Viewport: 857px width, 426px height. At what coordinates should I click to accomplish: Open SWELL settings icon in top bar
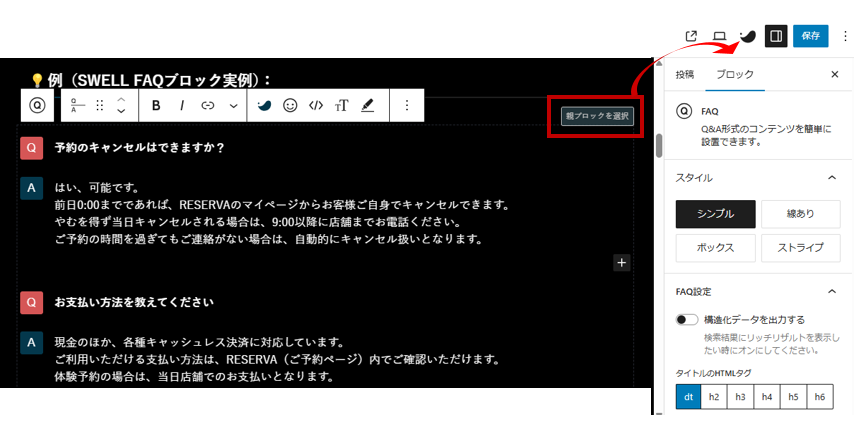point(748,36)
